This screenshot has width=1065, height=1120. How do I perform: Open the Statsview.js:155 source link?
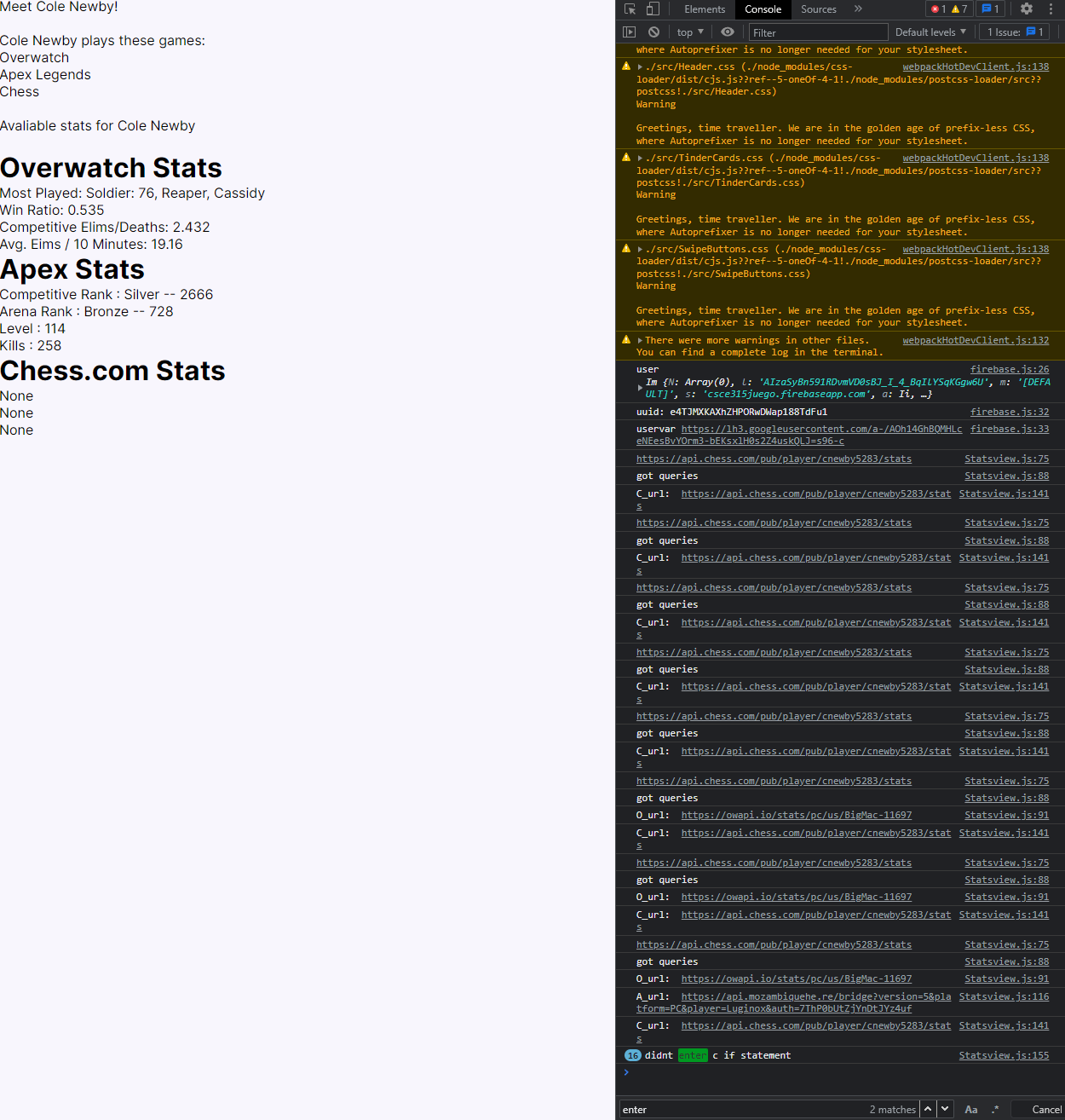pyautogui.click(x=1005, y=1056)
